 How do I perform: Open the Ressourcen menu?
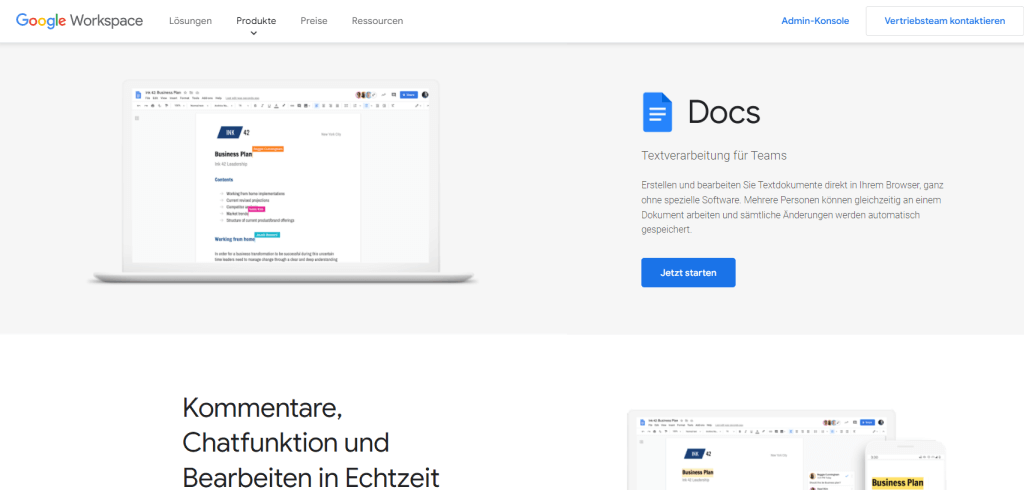point(377,21)
